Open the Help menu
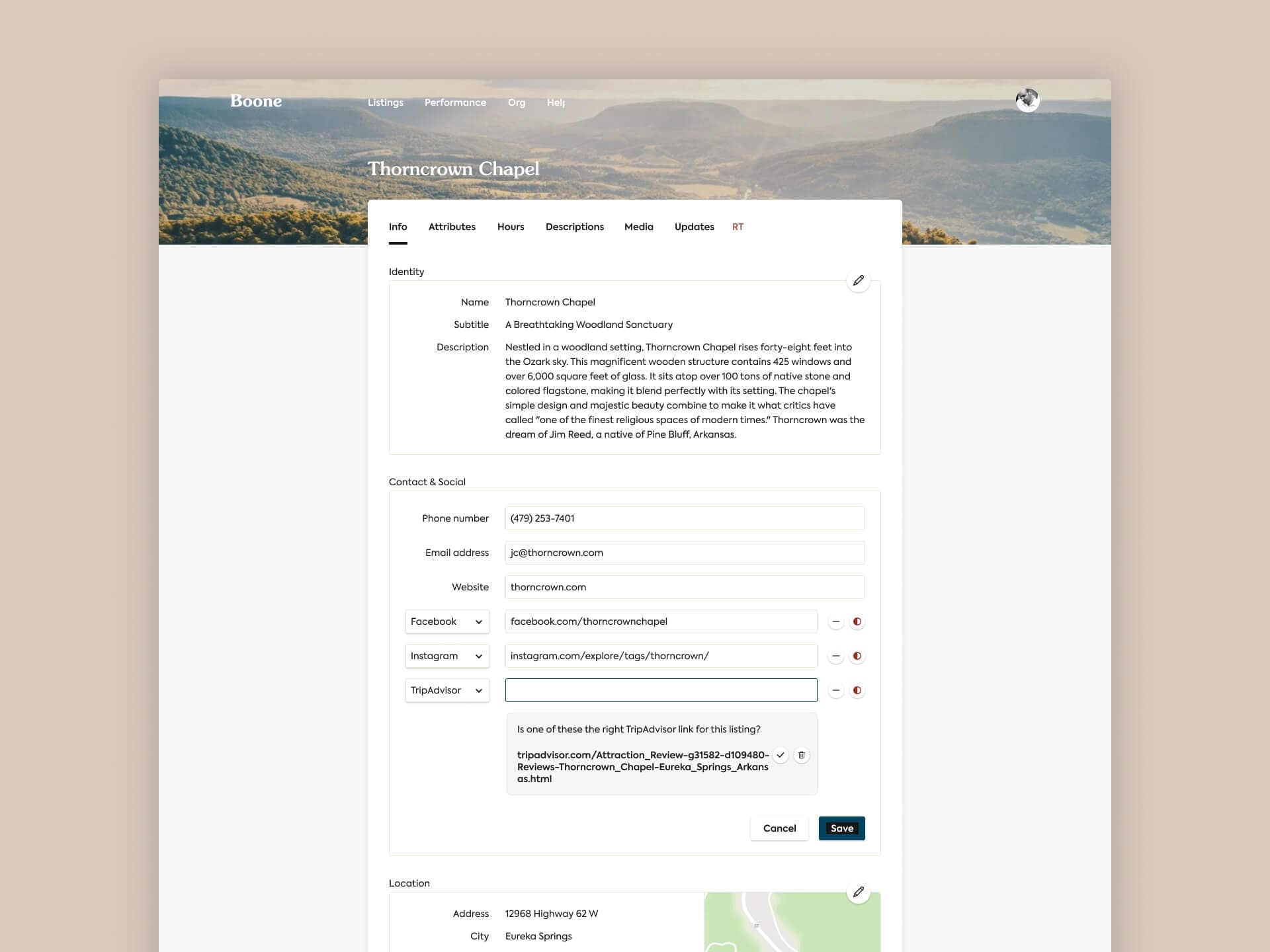 tap(556, 102)
